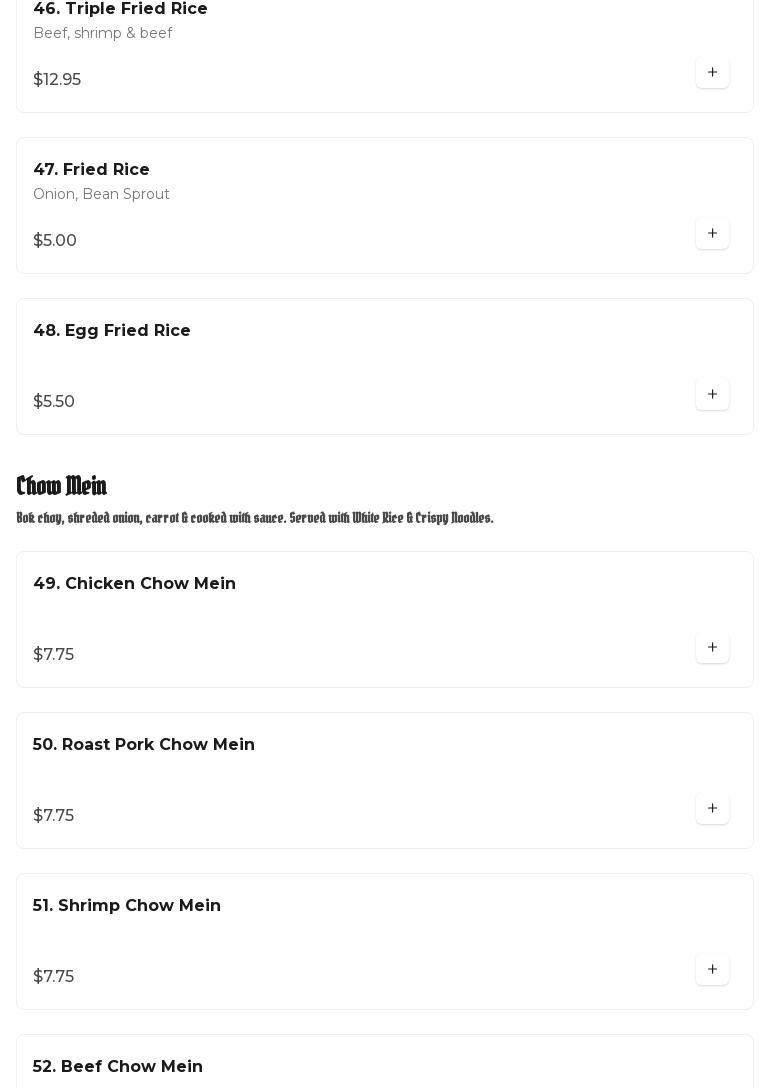Viewport: 770px width, 1088px height.
Task: Tap plus icon on Roast Pork Chow Mein
Action: click(712, 809)
